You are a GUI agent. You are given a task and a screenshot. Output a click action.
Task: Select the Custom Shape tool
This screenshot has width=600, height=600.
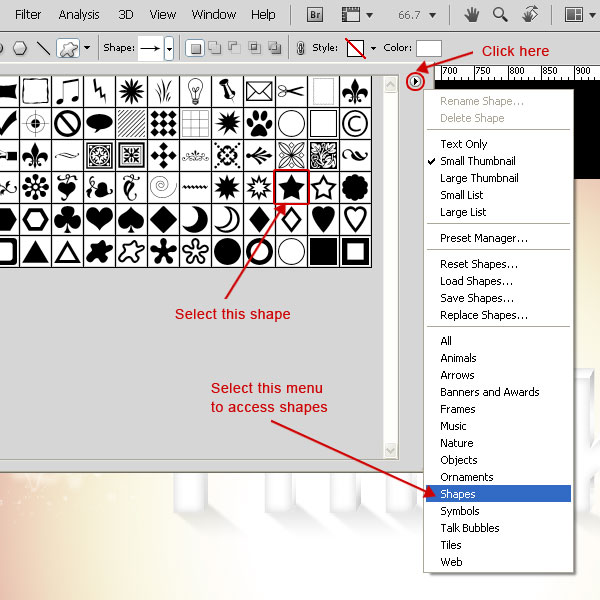(x=68, y=48)
